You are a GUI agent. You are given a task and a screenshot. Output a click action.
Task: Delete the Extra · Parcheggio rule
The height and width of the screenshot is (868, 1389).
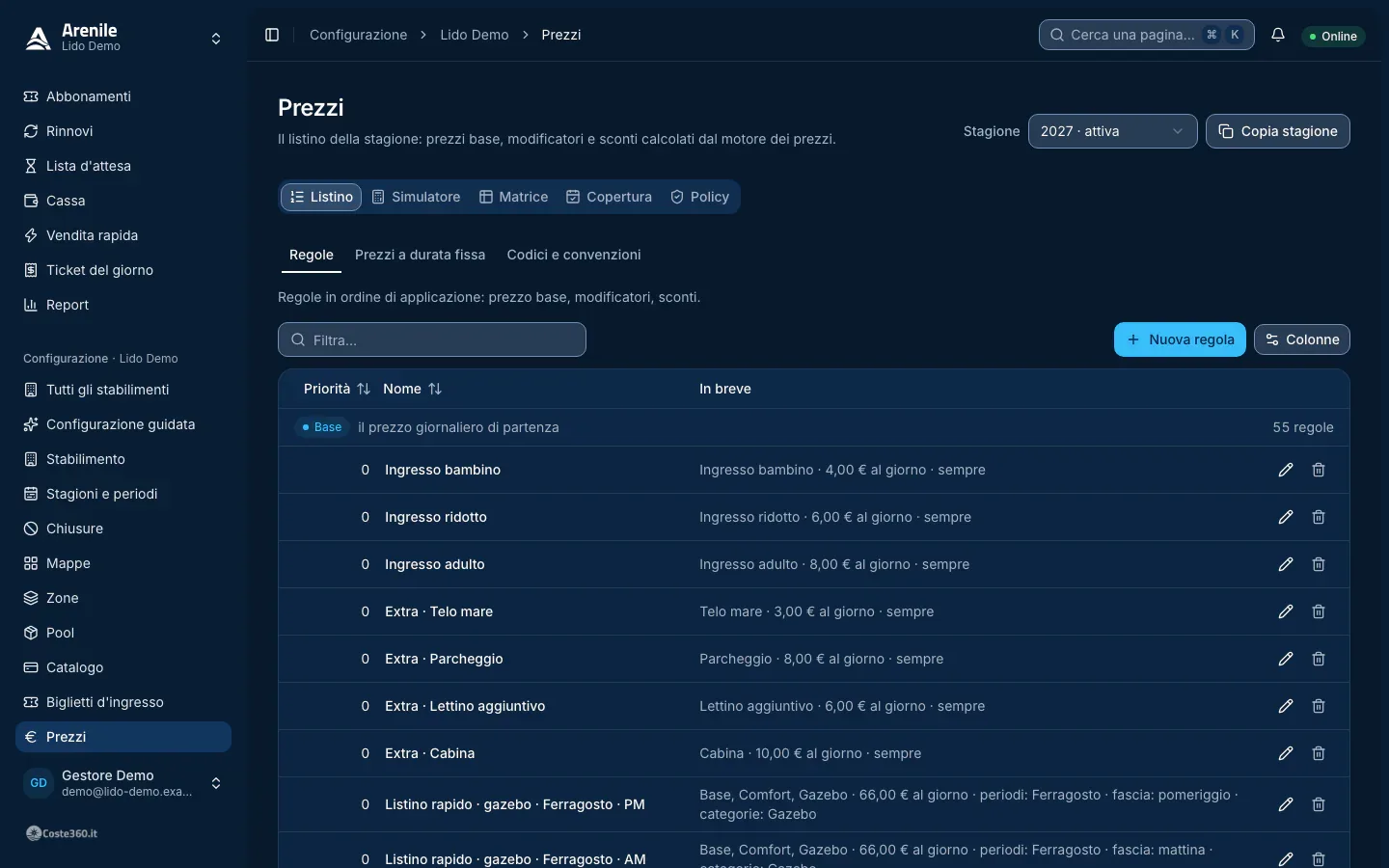click(1319, 659)
